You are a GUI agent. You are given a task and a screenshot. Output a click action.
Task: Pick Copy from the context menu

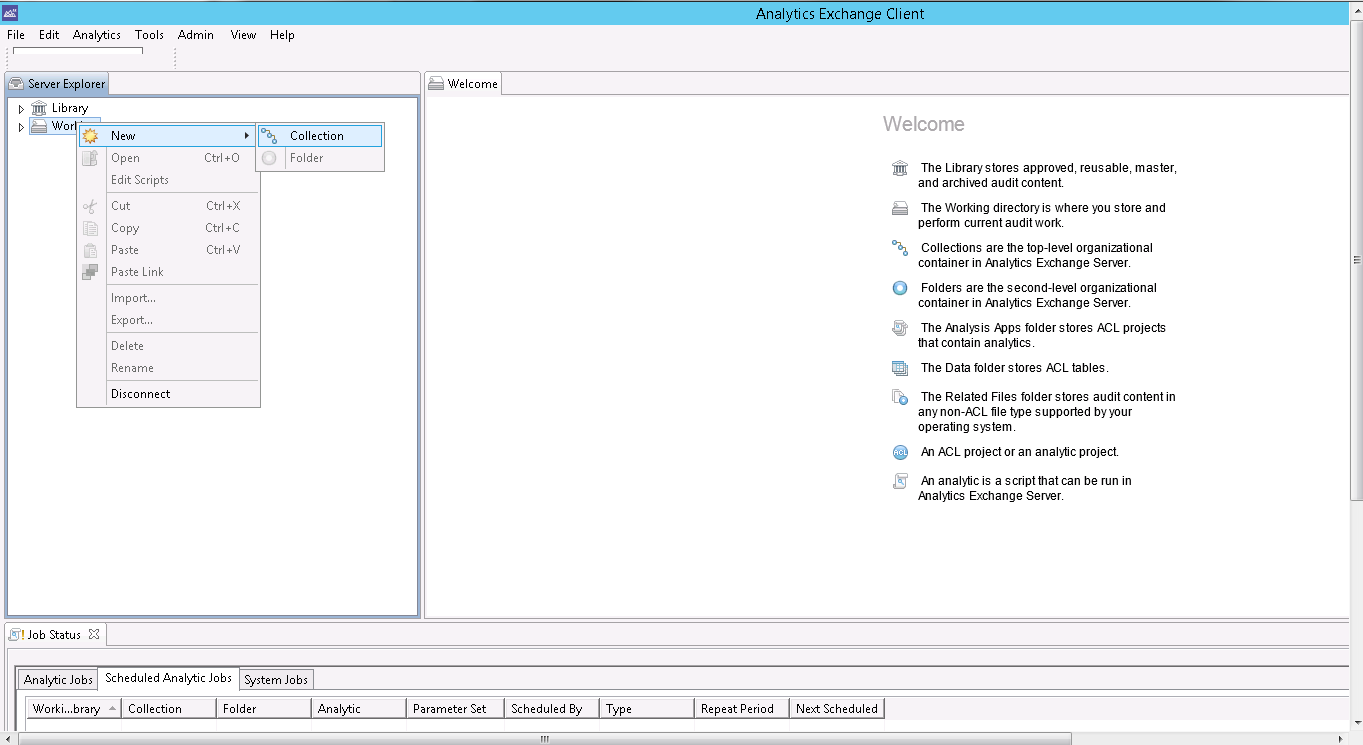coord(168,228)
